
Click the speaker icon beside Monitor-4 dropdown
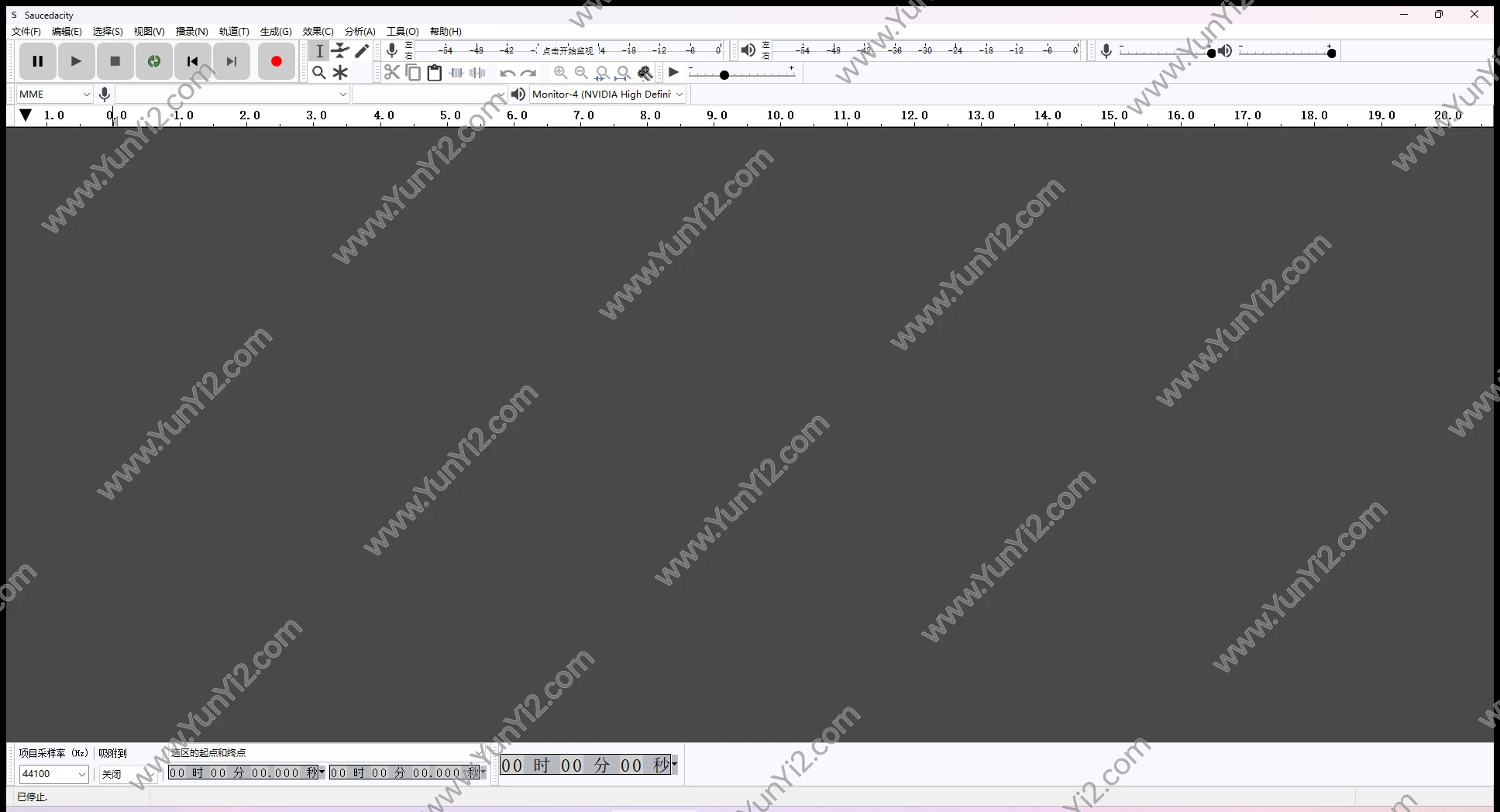518,94
